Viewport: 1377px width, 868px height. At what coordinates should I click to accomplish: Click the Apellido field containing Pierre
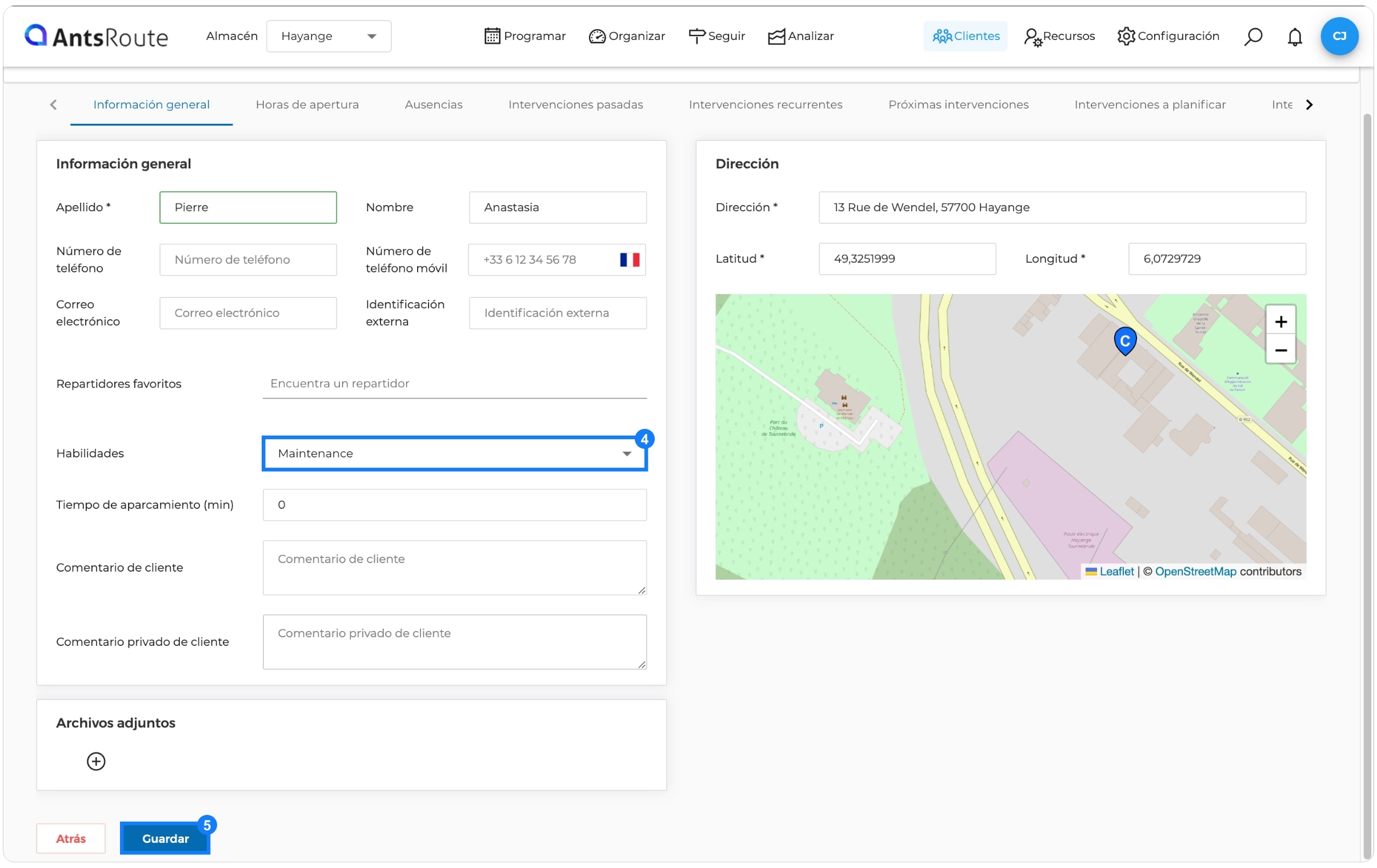[248, 207]
